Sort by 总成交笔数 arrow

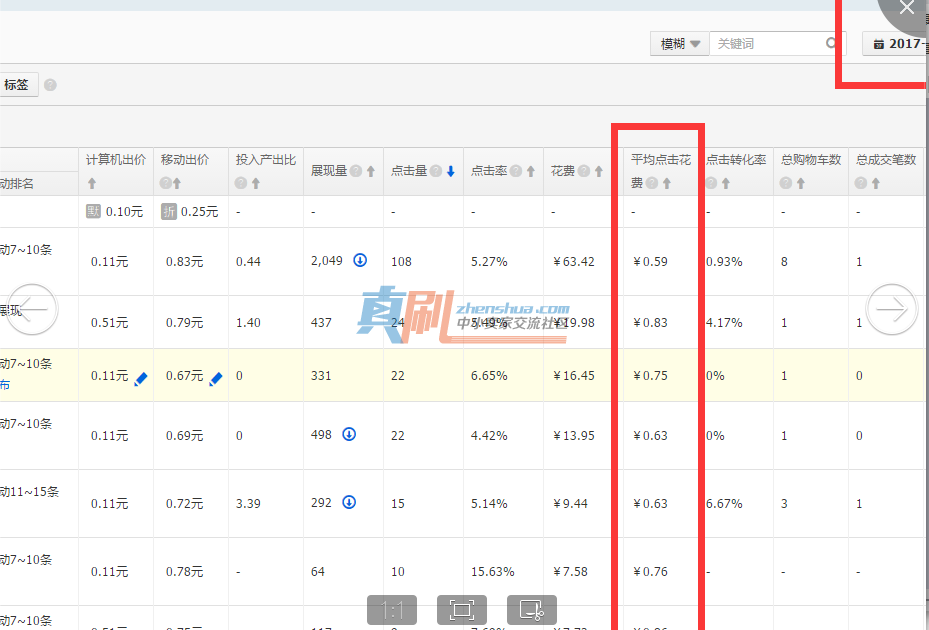click(x=876, y=184)
